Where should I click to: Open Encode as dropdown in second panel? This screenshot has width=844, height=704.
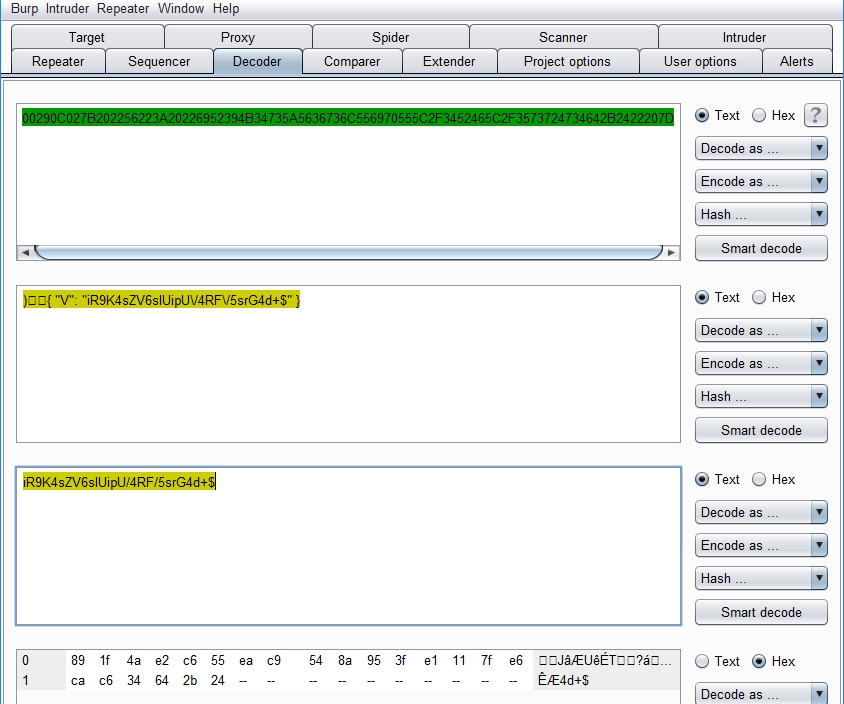[761, 363]
